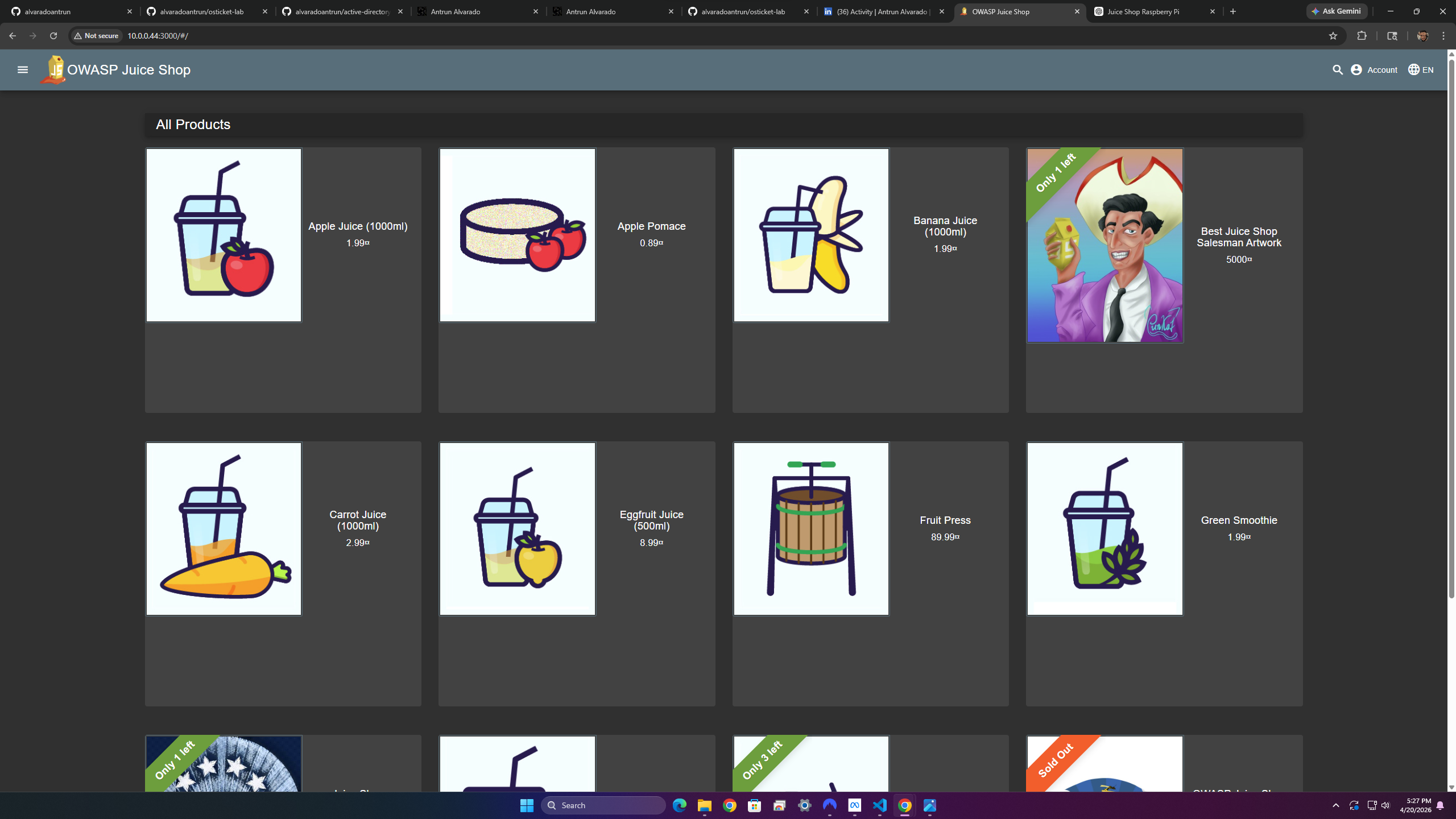The width and height of the screenshot is (1456, 819).
Task: Open the Account menu
Action: [x=1374, y=69]
